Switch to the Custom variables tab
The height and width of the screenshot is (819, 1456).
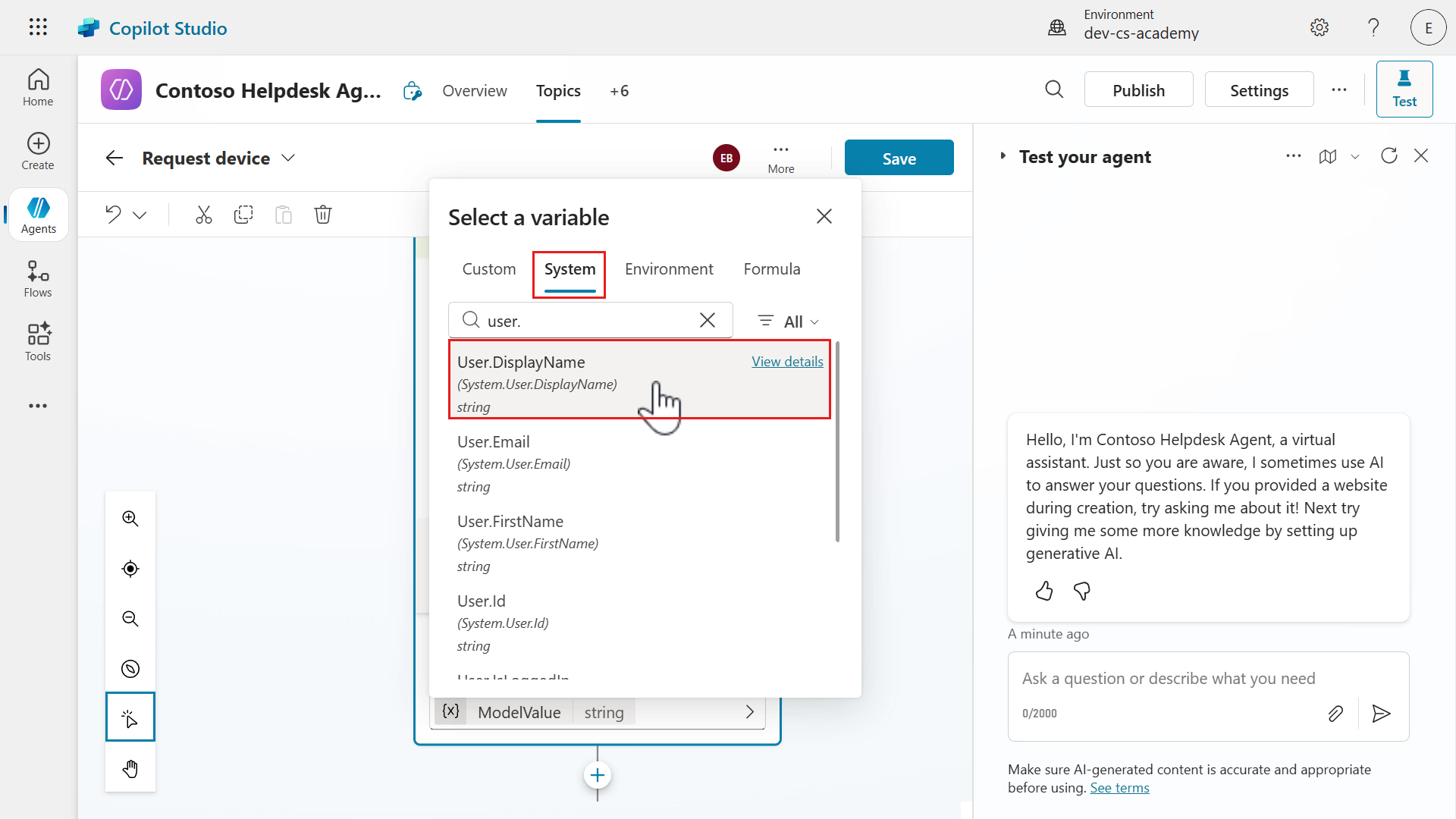pyautogui.click(x=488, y=268)
